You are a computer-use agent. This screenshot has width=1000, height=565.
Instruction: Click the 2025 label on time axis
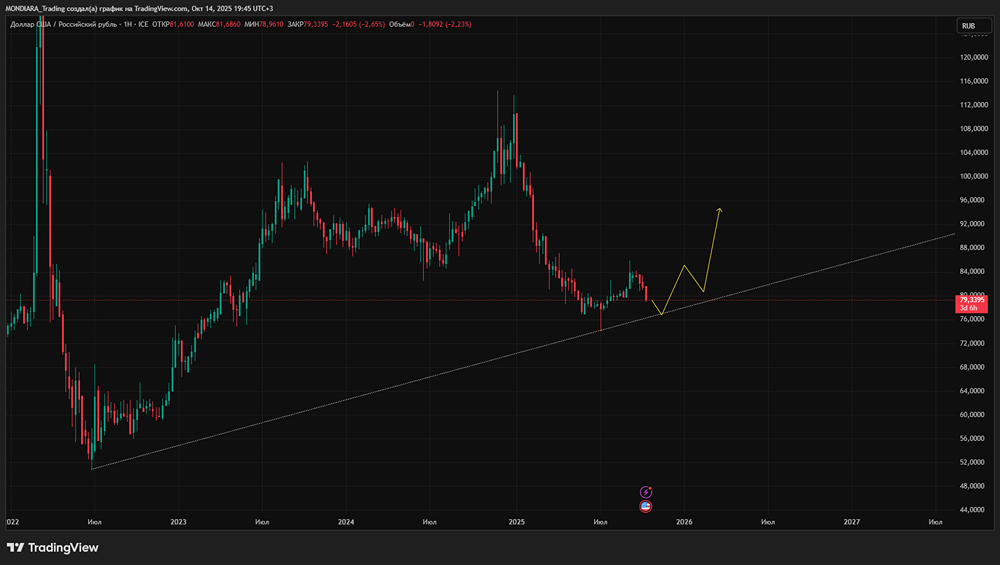517,522
